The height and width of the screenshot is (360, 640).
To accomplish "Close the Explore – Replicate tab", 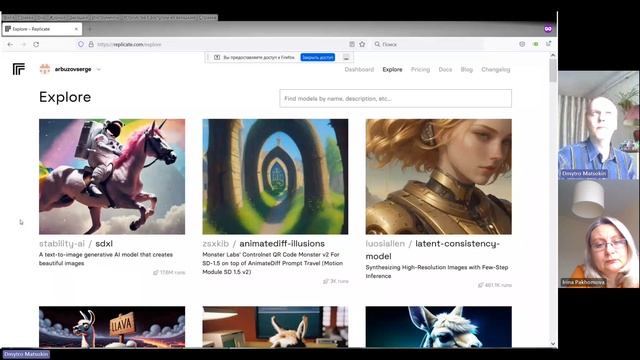I will tap(76, 29).
